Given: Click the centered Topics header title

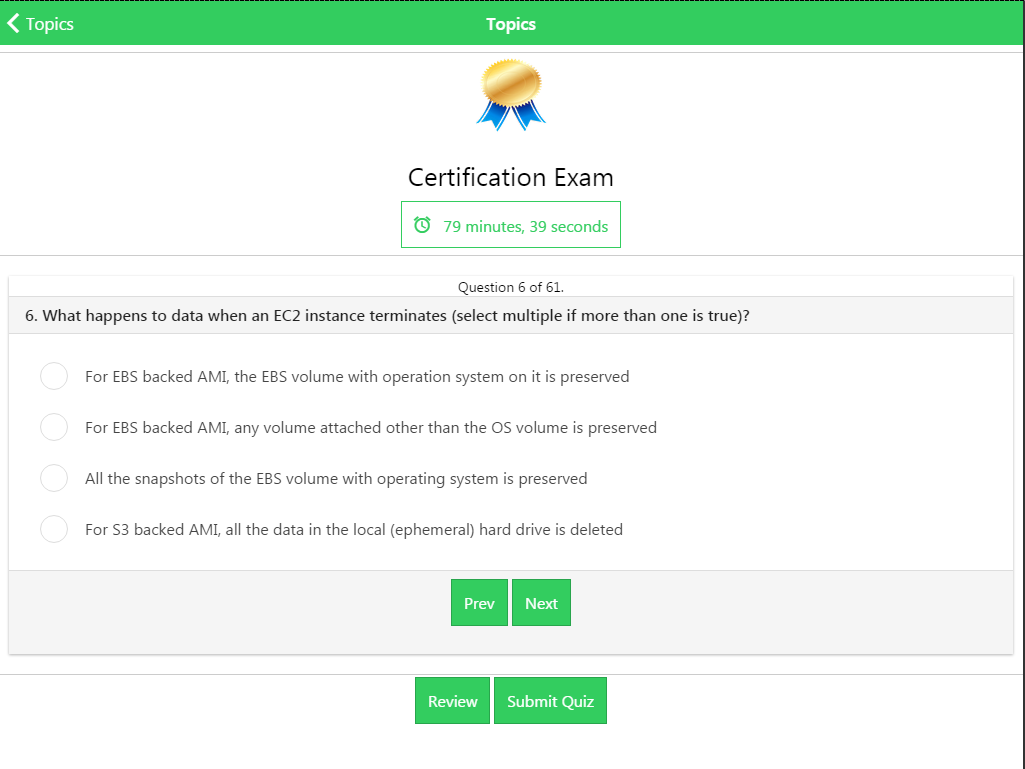Looking at the screenshot, I should click(511, 24).
